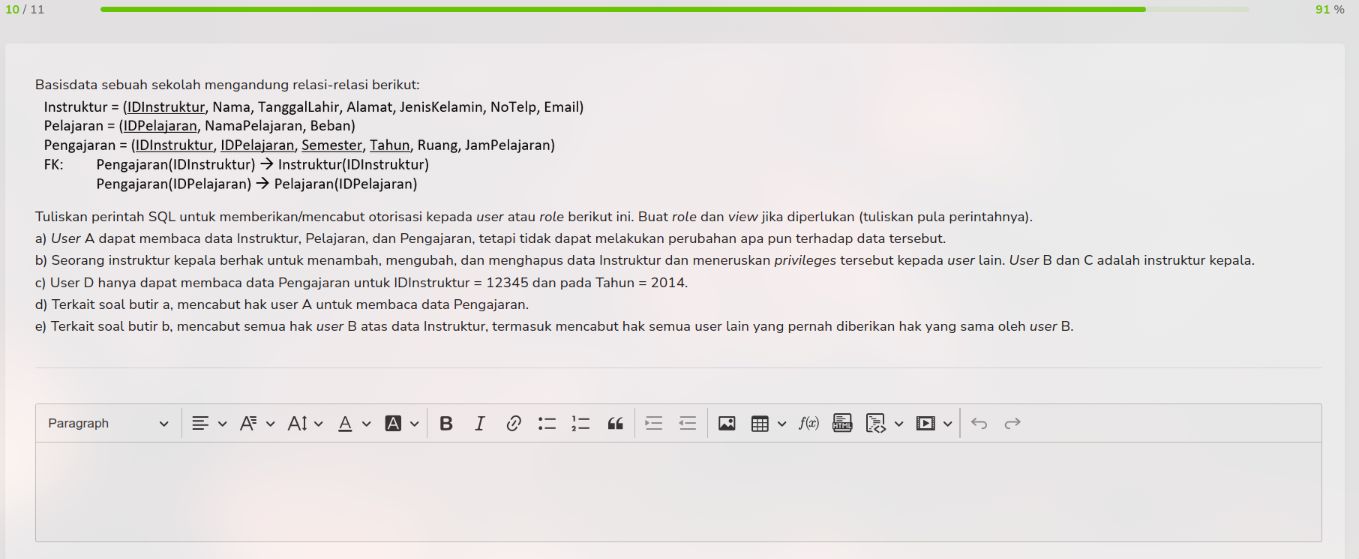Click inside the answer text area

click(x=678, y=492)
